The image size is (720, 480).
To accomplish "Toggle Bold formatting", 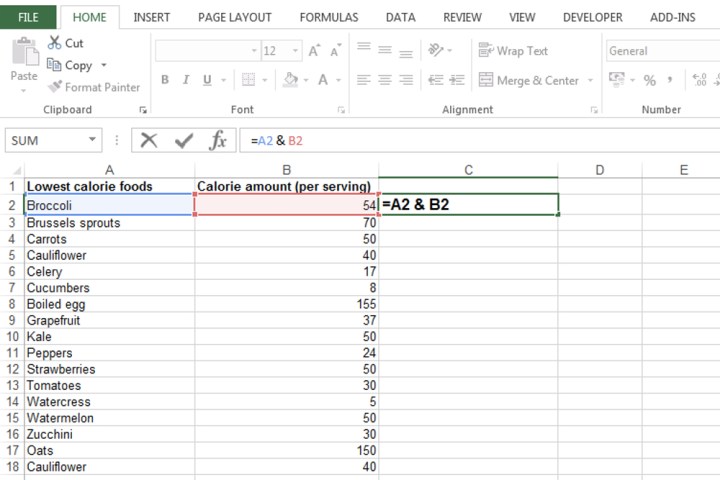I will (x=164, y=80).
